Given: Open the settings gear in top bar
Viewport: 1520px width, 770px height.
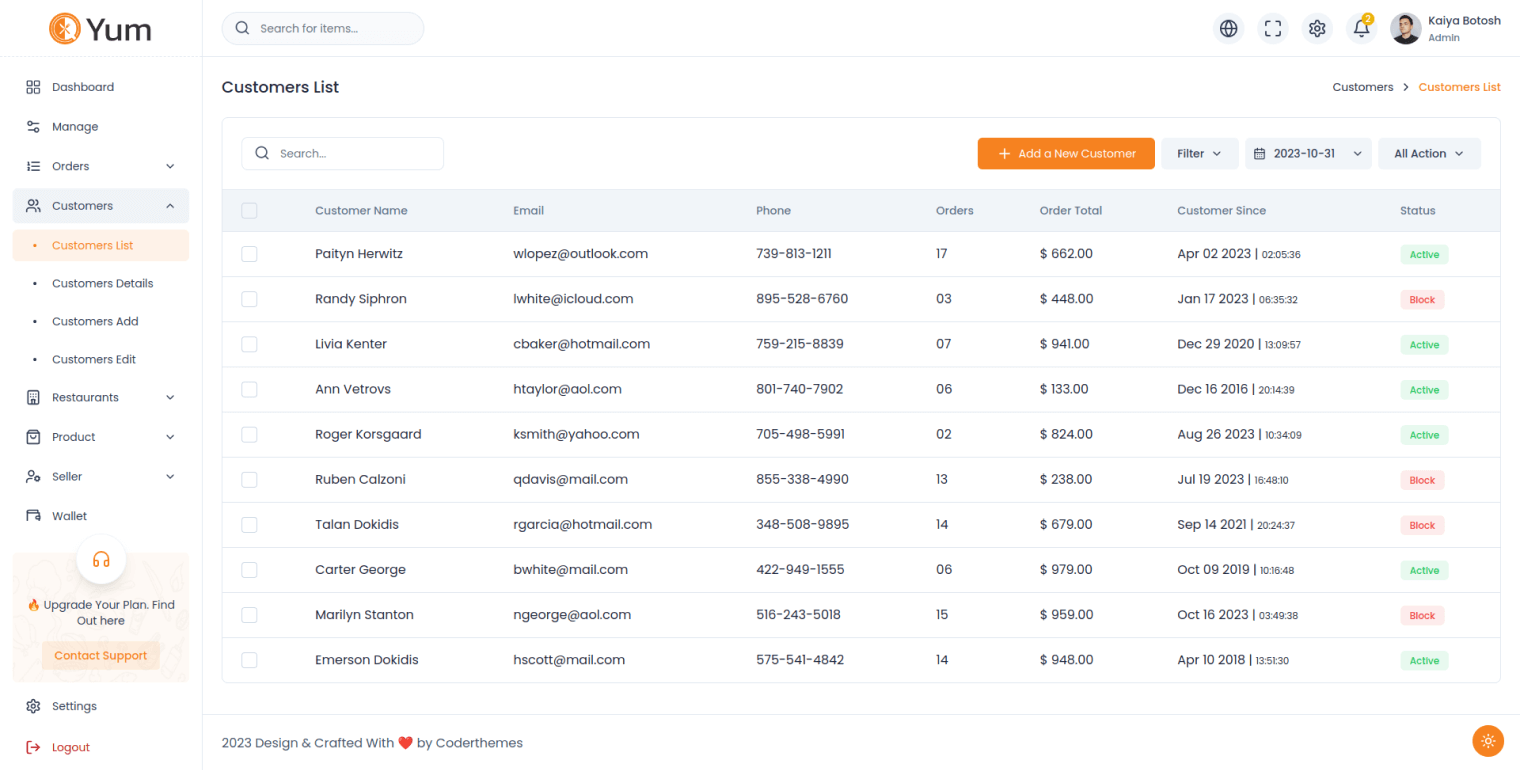Looking at the screenshot, I should point(1317,29).
